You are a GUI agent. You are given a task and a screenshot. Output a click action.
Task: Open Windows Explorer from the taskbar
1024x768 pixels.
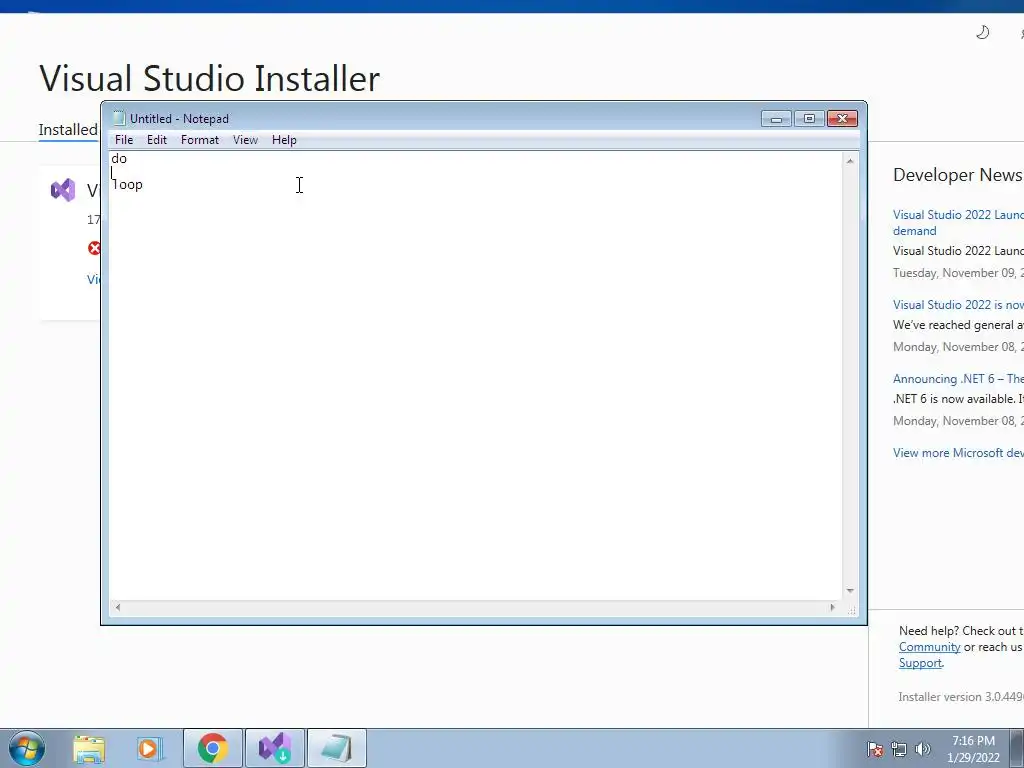pos(89,748)
